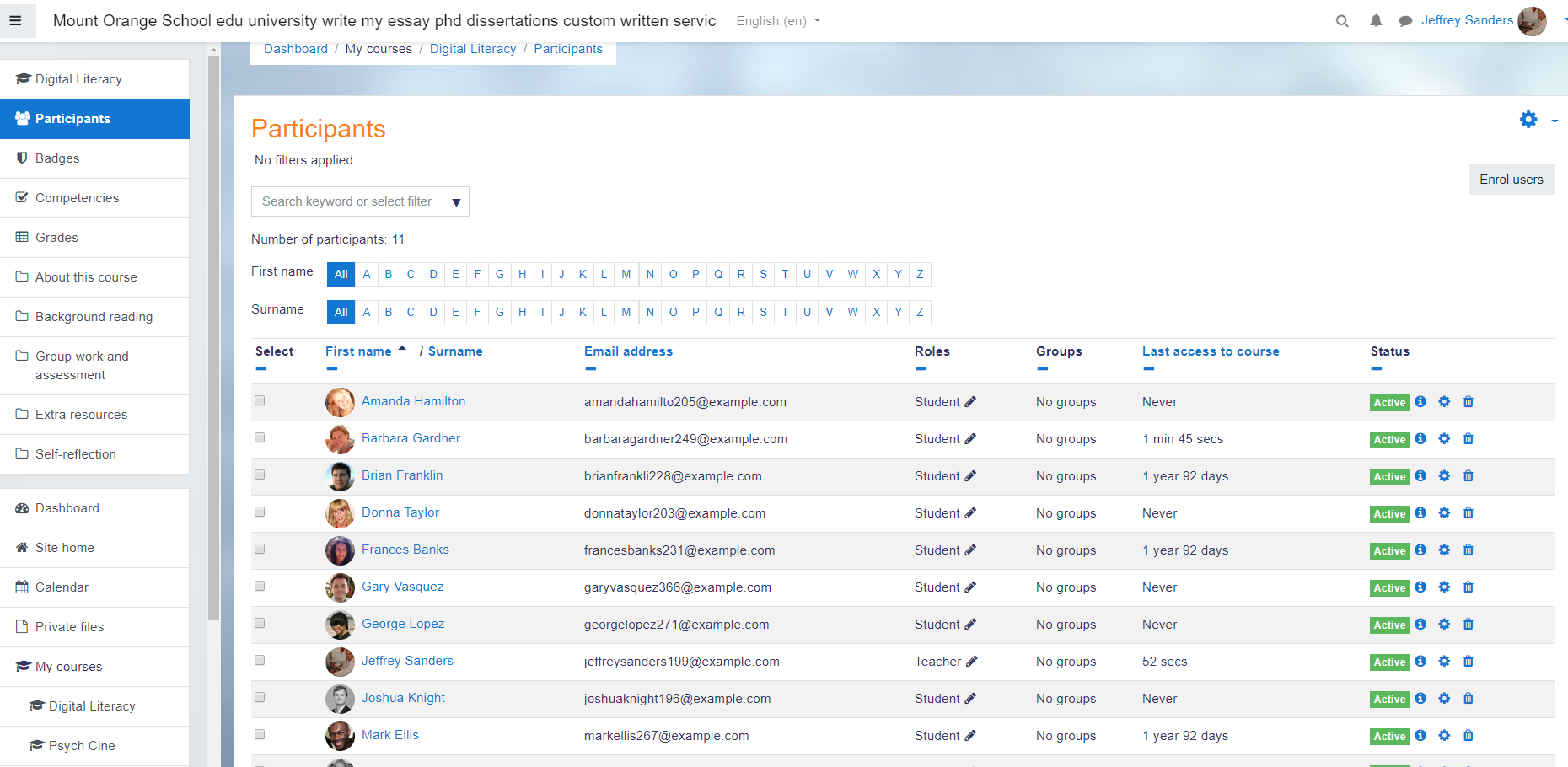This screenshot has width=1568, height=767.
Task: Open the participants page gear actions menu
Action: coord(1535,120)
